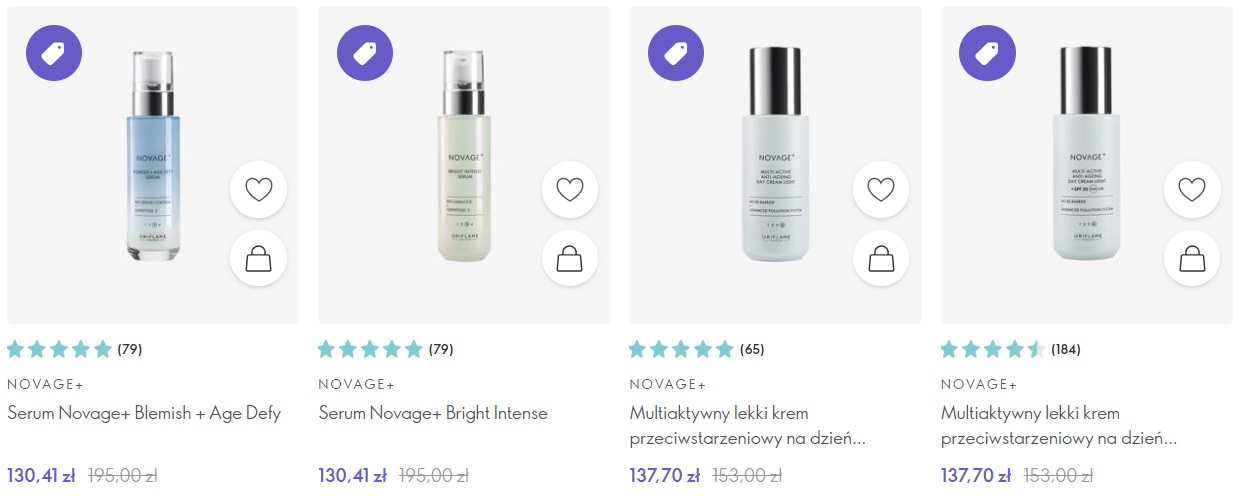Add Blemish + Age Defy serum to wishlist
This screenshot has width=1247, height=496.
[258, 189]
